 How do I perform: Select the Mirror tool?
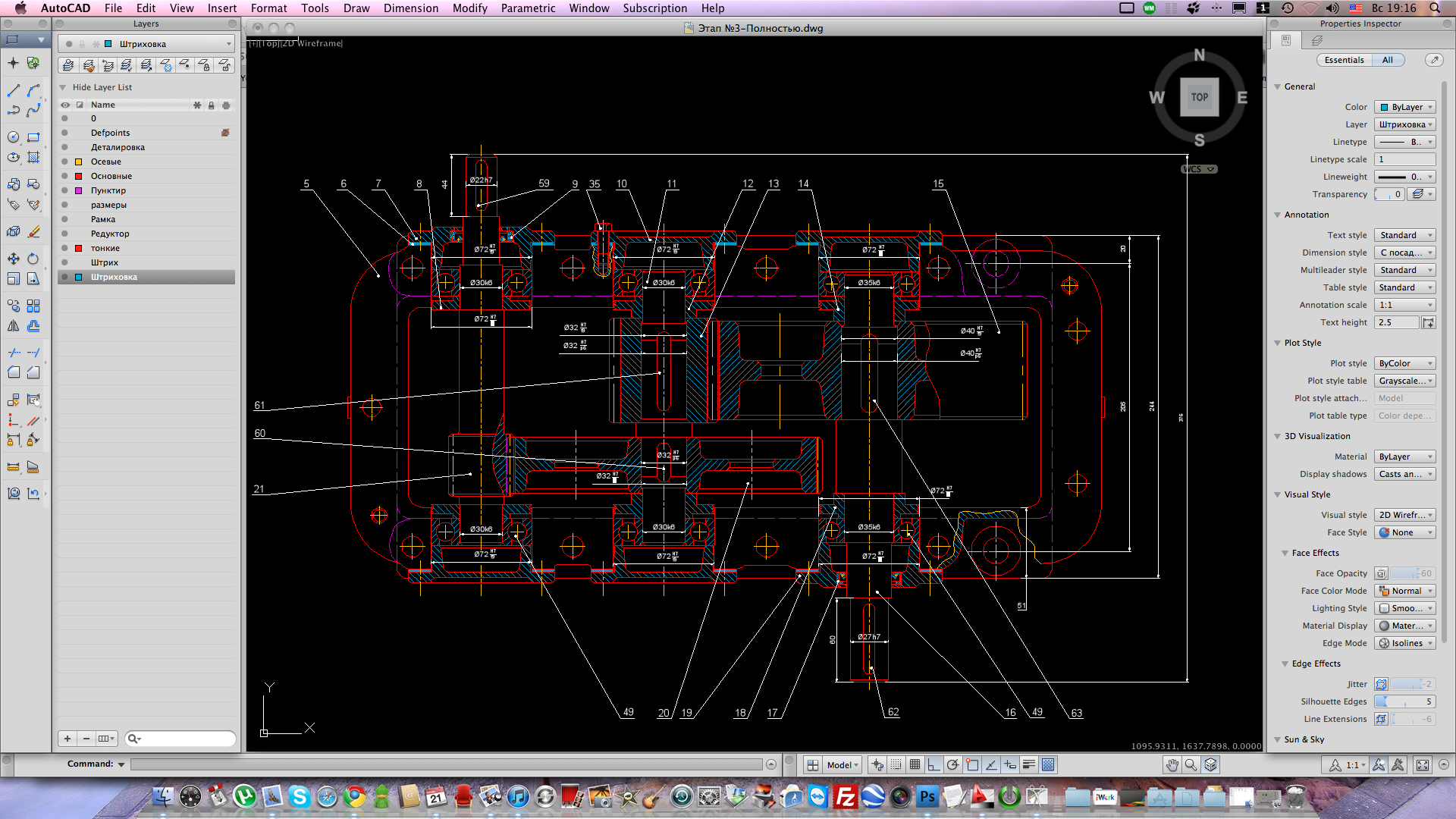(x=13, y=326)
